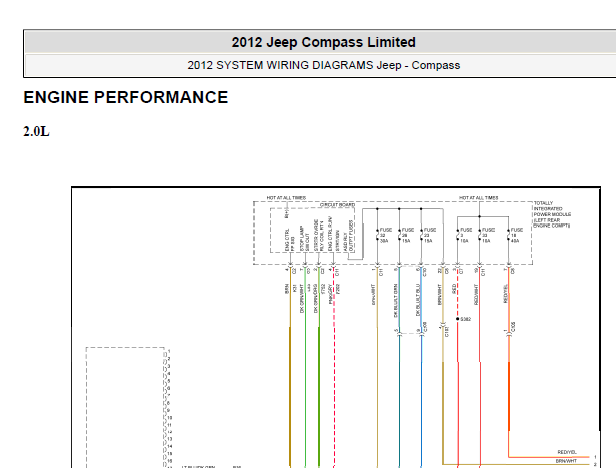Screen dimensions: 616x468
Task: Click the "DK GRN/WHT" wire label
Action: (302, 299)
